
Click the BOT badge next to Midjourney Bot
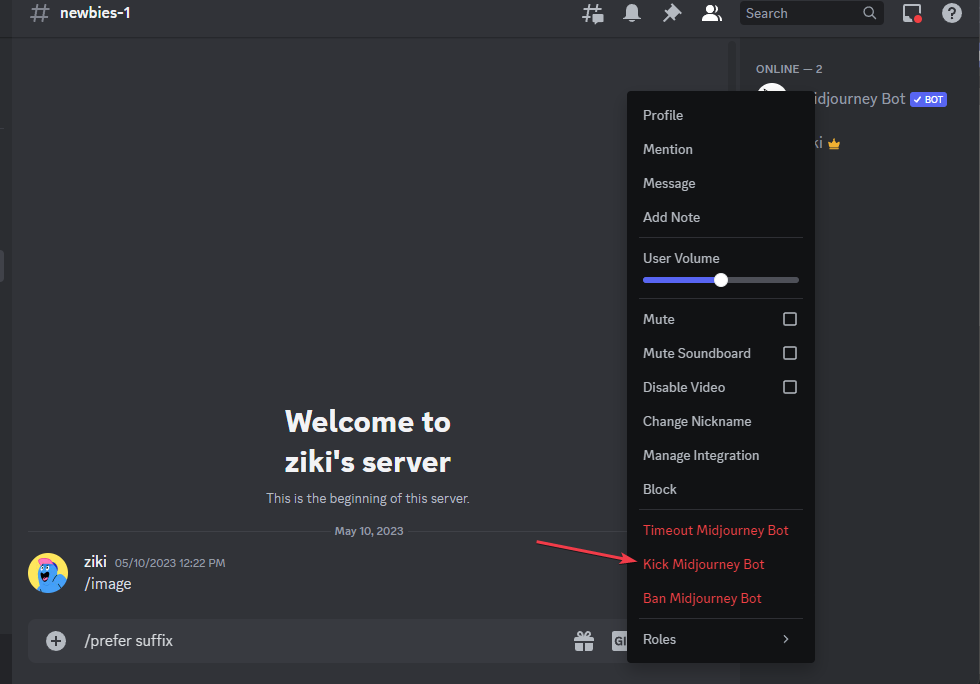[928, 99]
